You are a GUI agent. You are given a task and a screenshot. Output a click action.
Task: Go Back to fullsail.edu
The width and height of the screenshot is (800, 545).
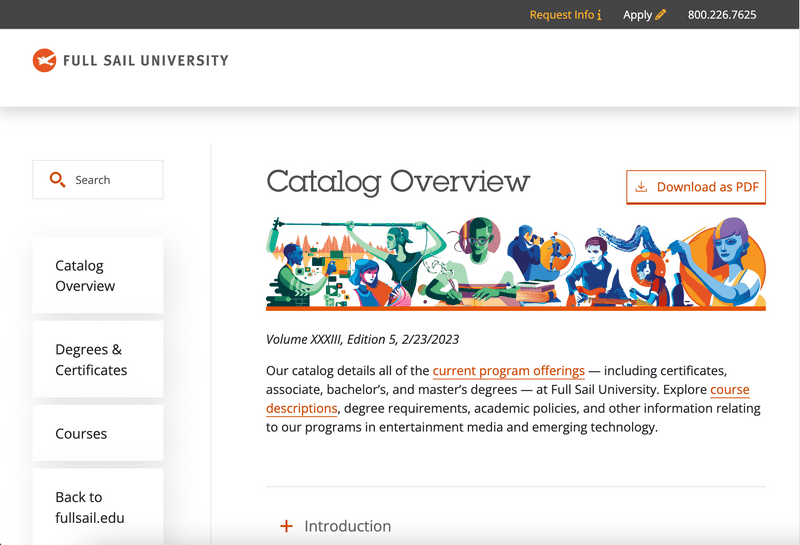click(98, 507)
